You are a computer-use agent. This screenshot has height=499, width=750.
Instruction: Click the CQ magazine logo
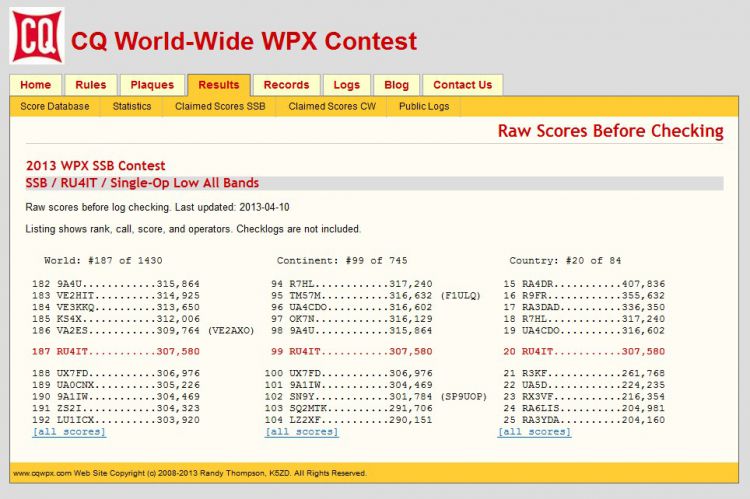(x=37, y=36)
